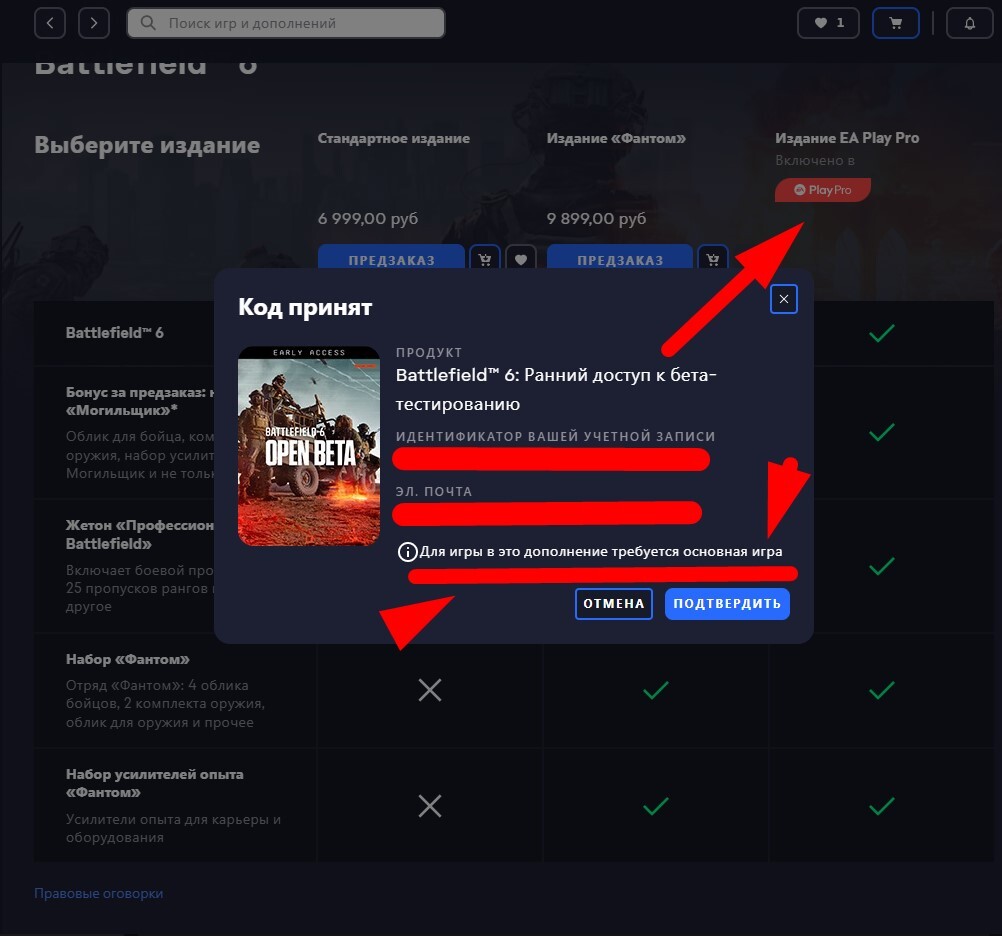
Task: Add Standard edition to cart
Action: coord(485,258)
